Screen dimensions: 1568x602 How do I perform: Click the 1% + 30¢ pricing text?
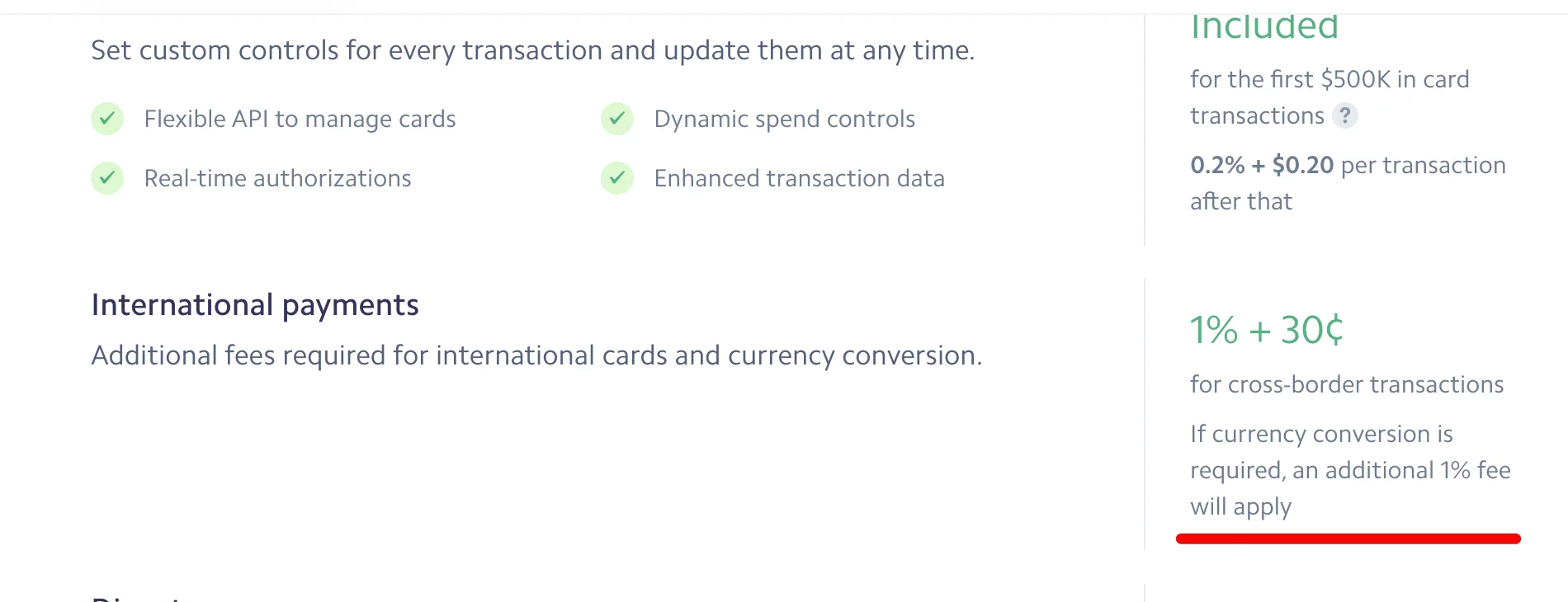point(1266,330)
